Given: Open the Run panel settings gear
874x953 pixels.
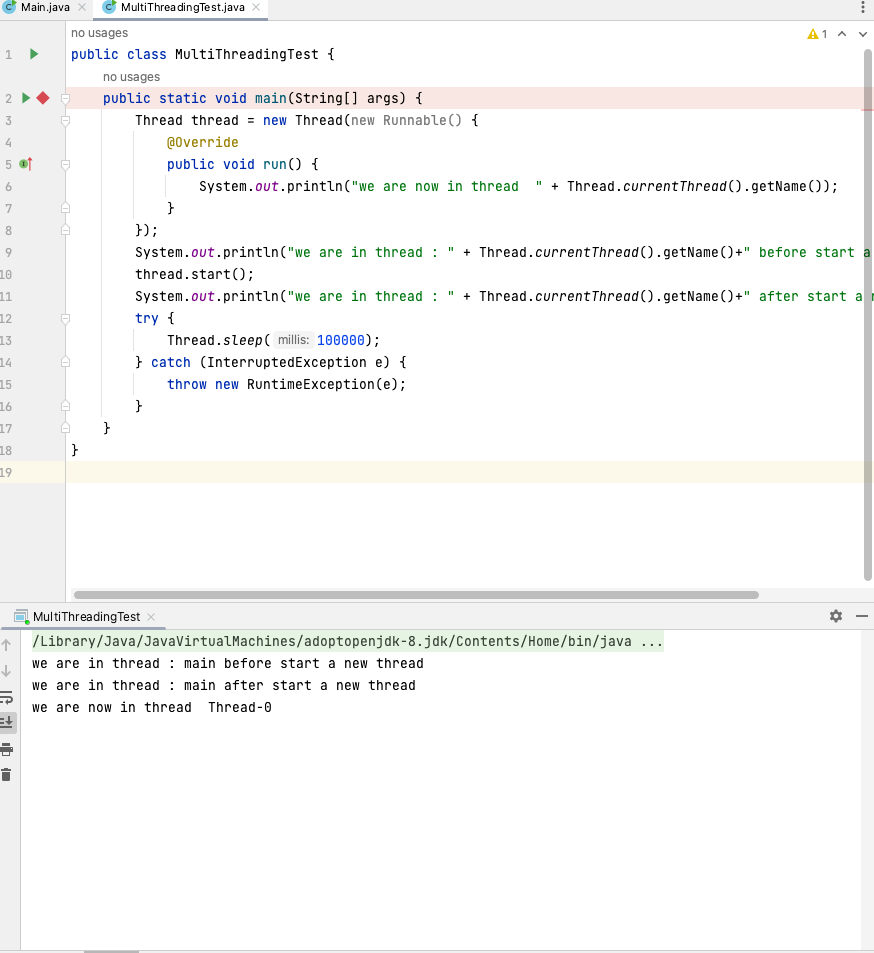Looking at the screenshot, I should point(836,616).
